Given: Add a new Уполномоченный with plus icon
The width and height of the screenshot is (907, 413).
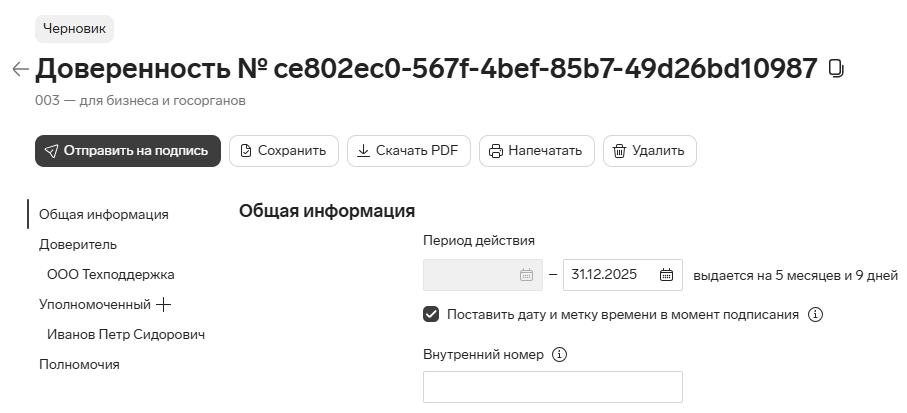Looking at the screenshot, I should pos(164,305).
